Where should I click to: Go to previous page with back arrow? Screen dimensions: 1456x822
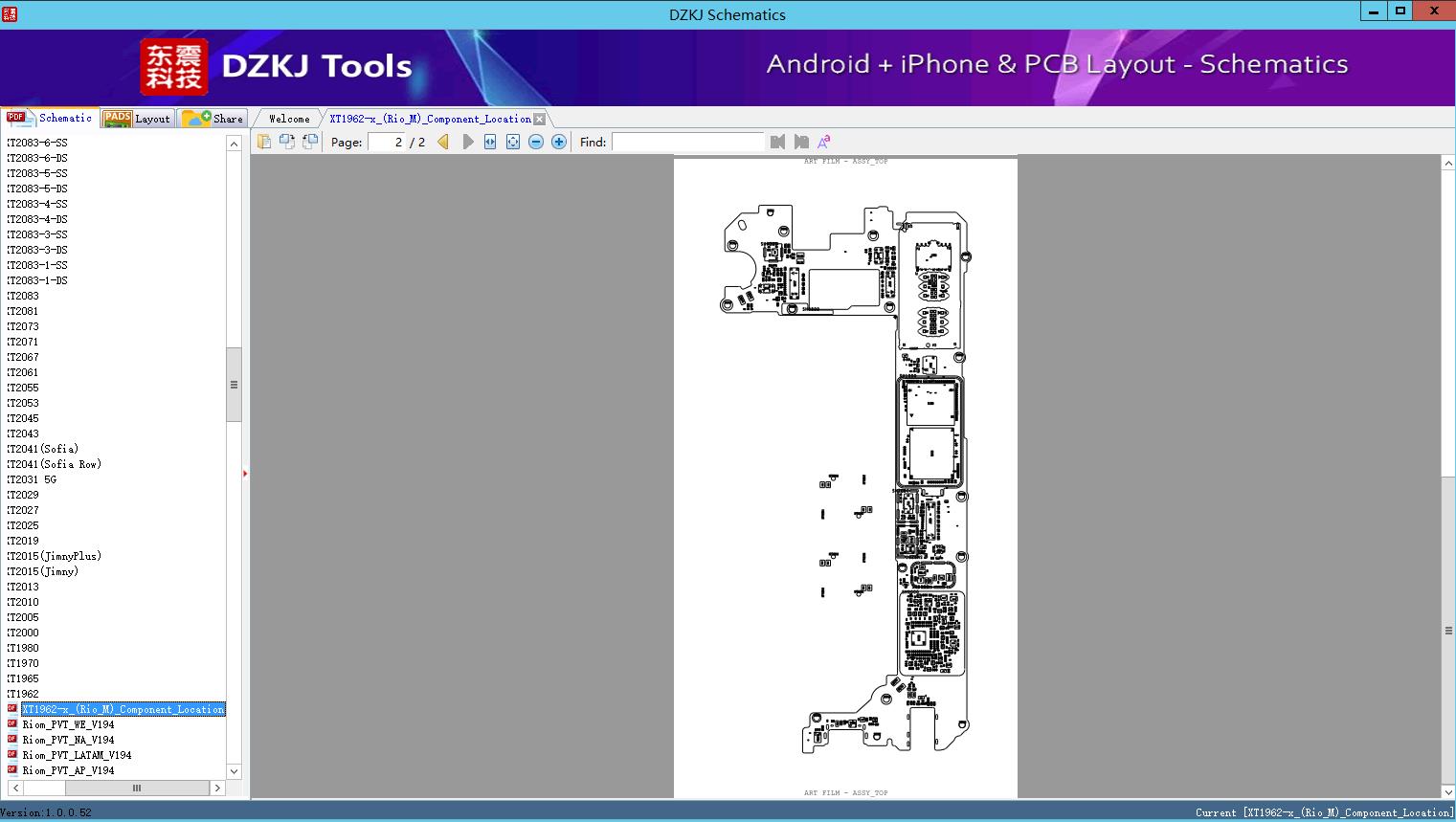441,142
